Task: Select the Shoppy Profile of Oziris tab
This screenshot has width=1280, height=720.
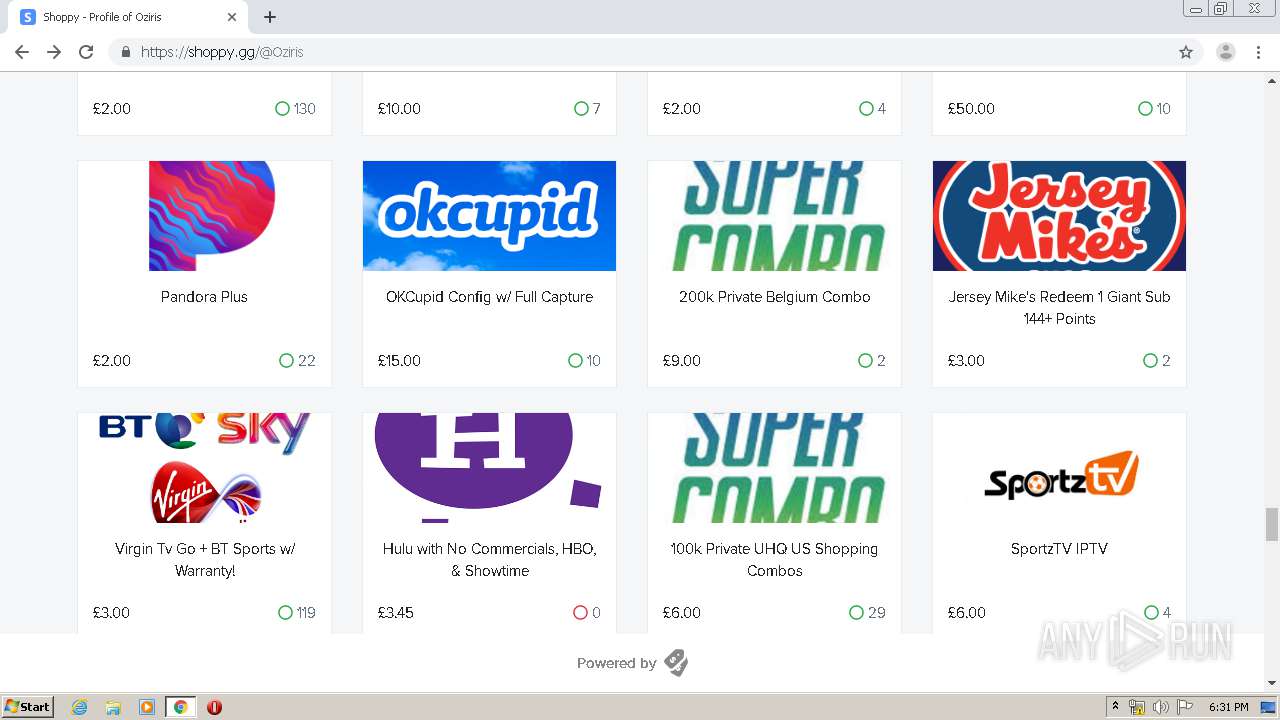Action: tap(120, 17)
